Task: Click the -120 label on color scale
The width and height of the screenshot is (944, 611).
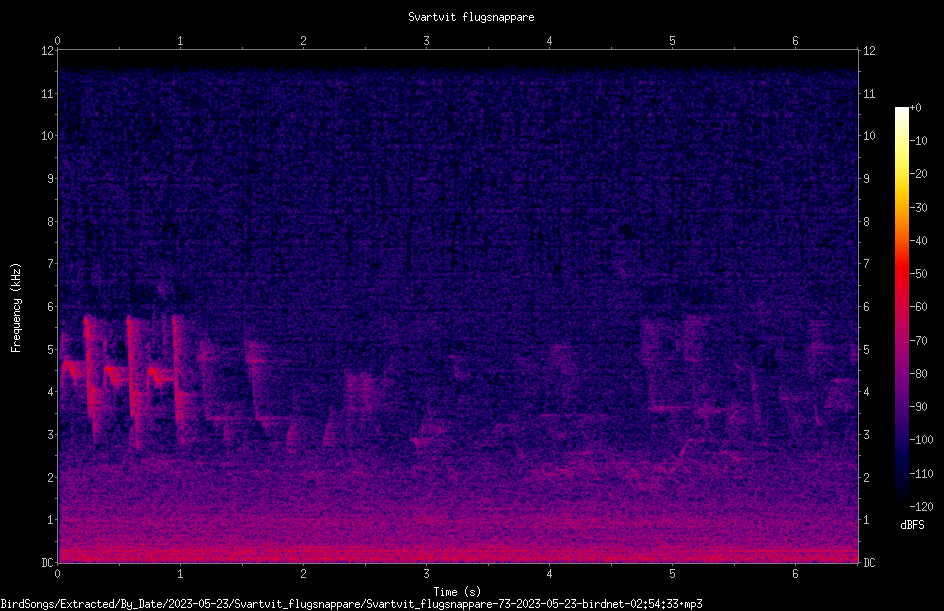Action: coord(921,506)
